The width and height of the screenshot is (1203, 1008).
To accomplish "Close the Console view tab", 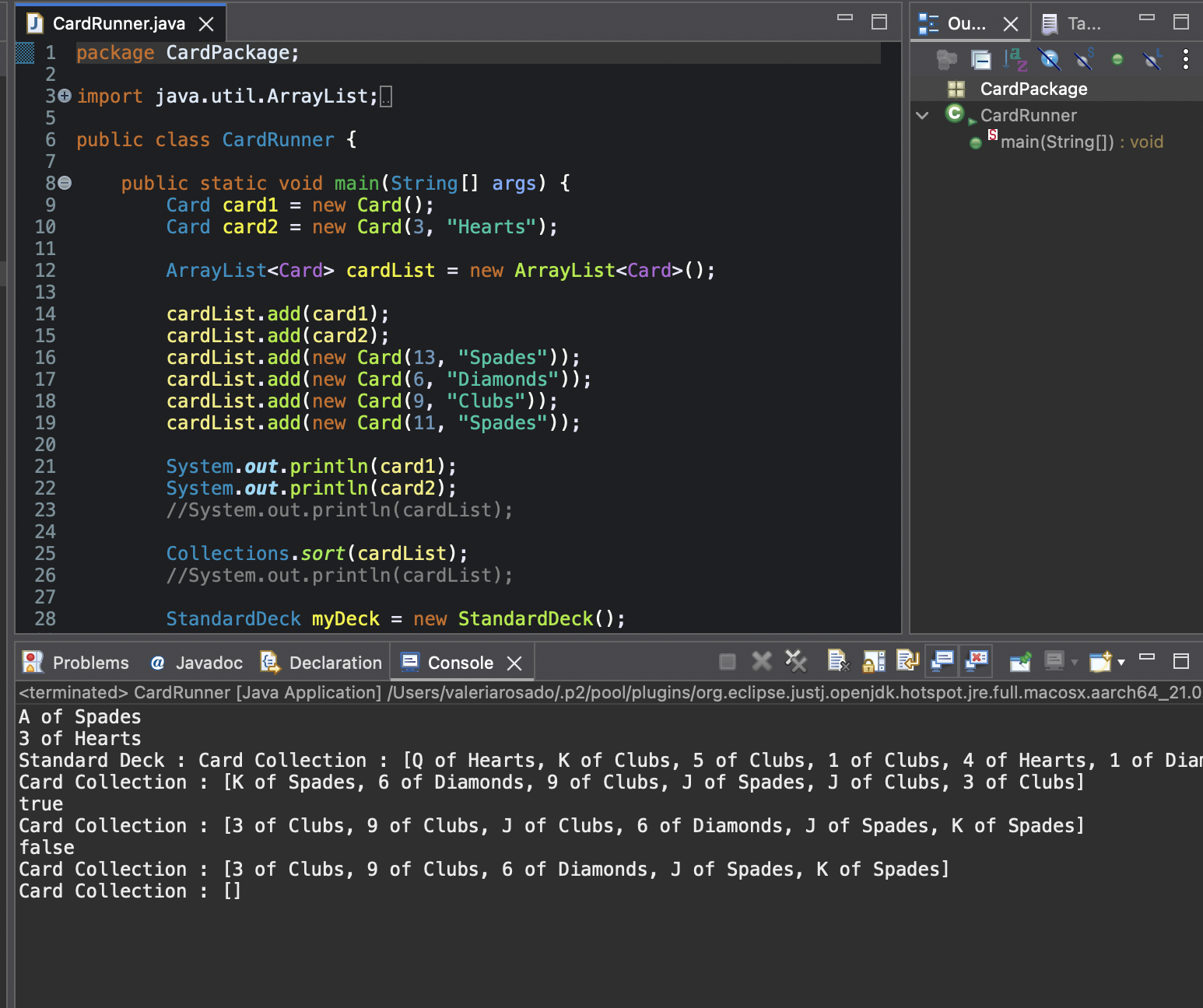I will 514,663.
